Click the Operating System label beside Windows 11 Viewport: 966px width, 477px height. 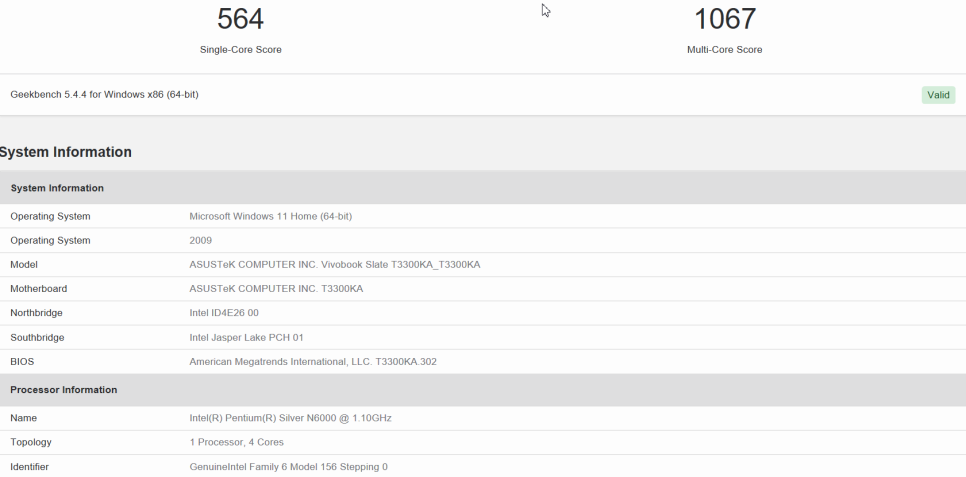pos(51,216)
